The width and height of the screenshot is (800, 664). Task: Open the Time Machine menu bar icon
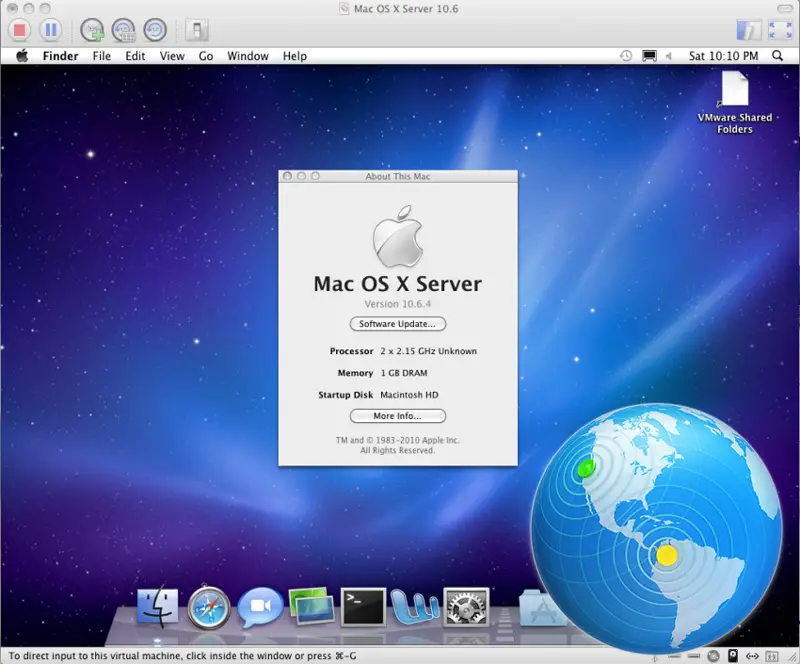coord(626,56)
